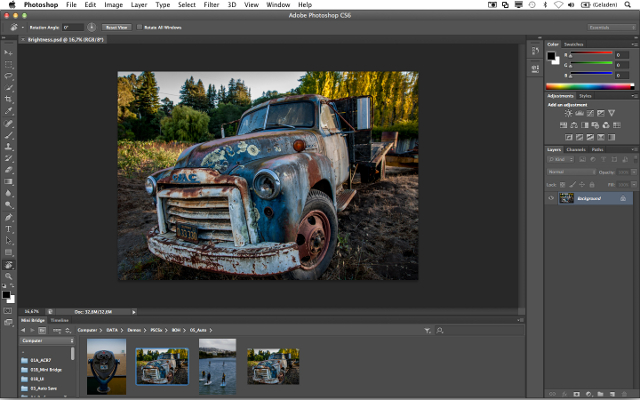Screen dimensions: 640x400
Task: Switch to the Channels tab
Action: coord(576,150)
